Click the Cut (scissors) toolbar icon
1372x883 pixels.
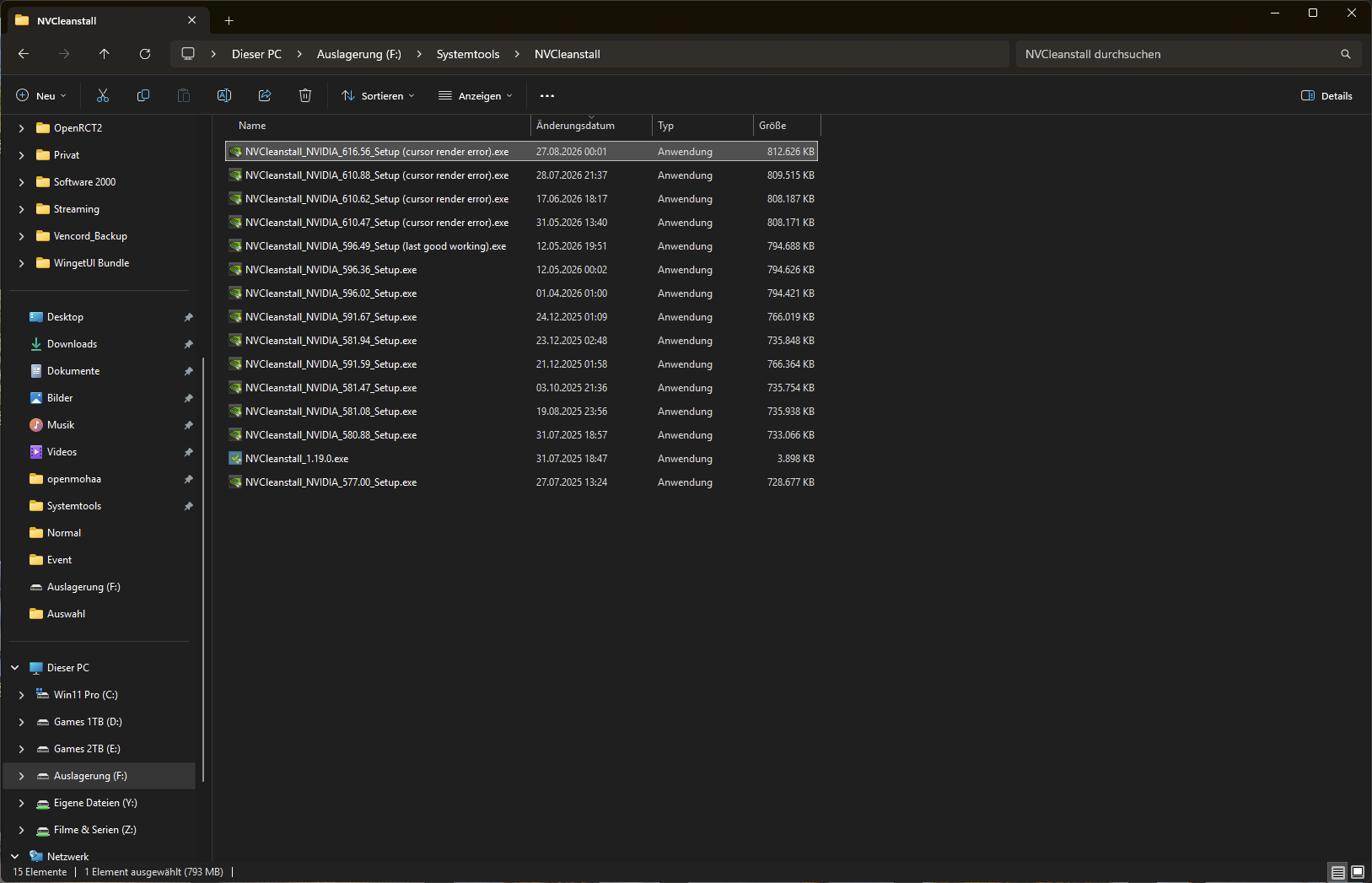[103, 96]
